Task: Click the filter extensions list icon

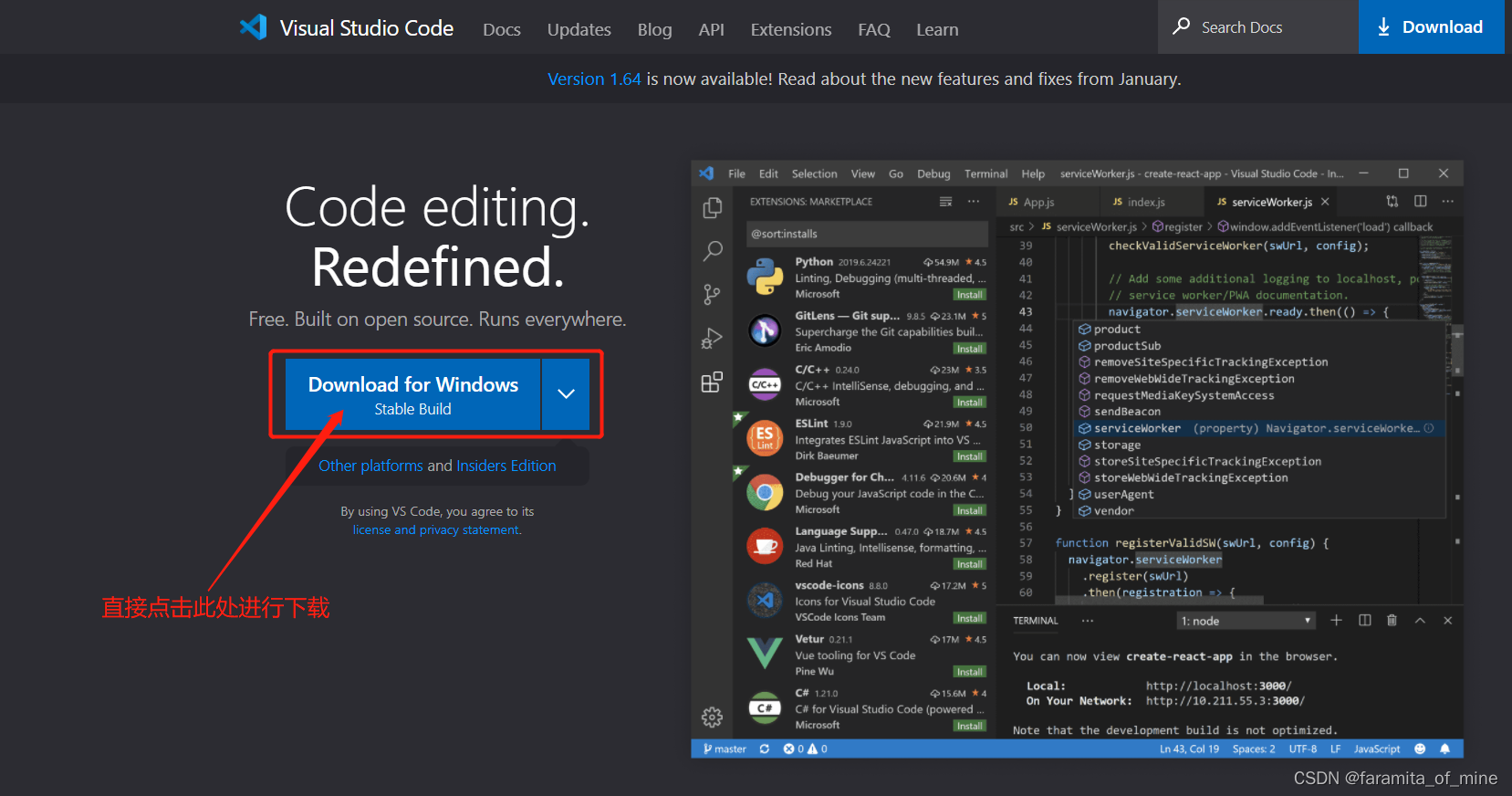Action: (x=945, y=201)
